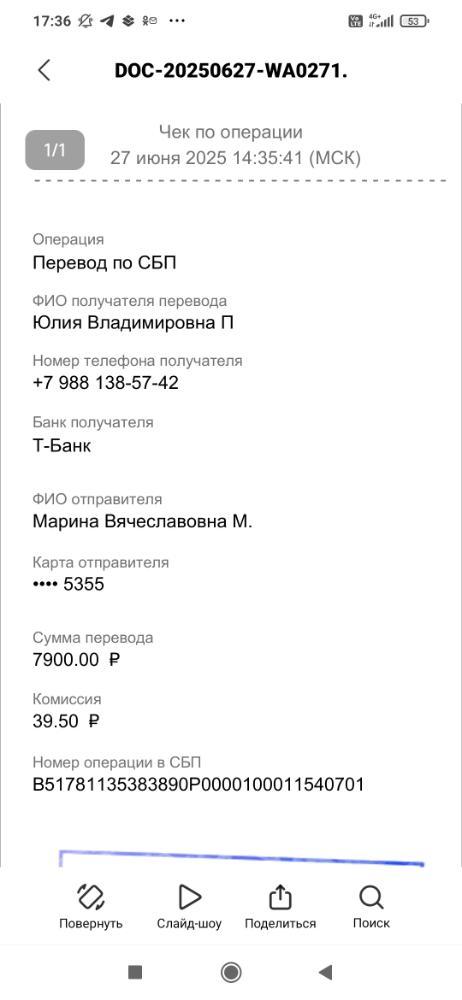Viewport: 462px width, 1000px height.
Task: Open the Поделиться share icon
Action: [x=279, y=897]
